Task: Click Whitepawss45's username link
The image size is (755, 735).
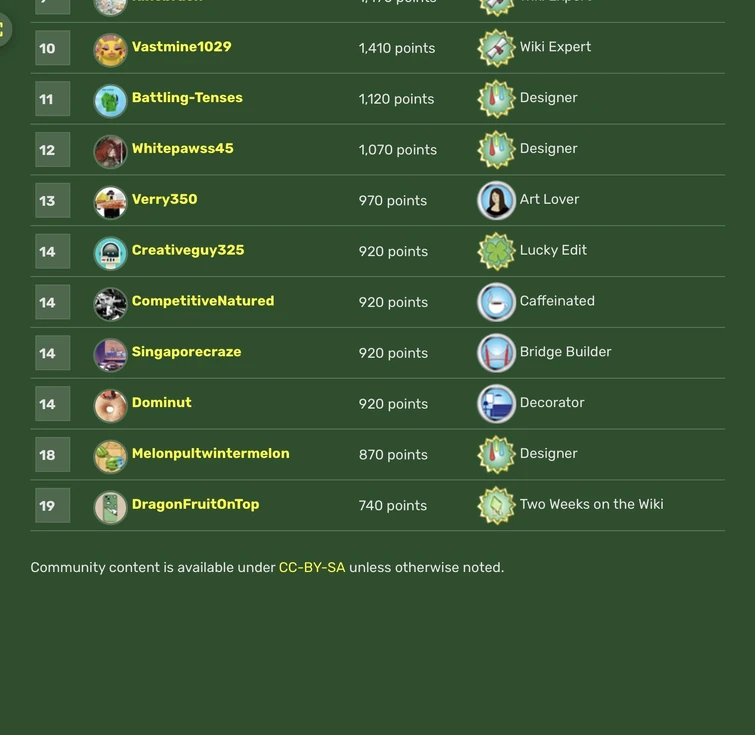Action: (182, 149)
